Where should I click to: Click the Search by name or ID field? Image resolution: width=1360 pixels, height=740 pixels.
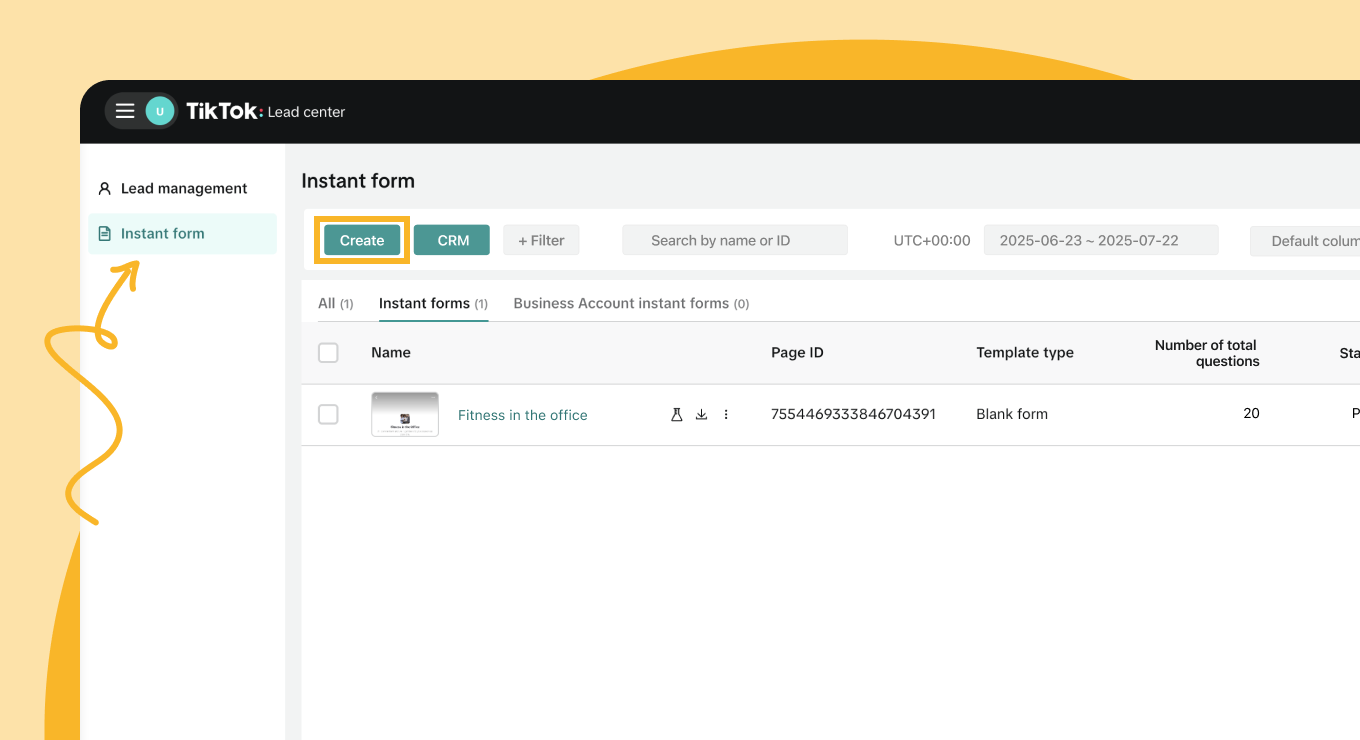click(734, 240)
